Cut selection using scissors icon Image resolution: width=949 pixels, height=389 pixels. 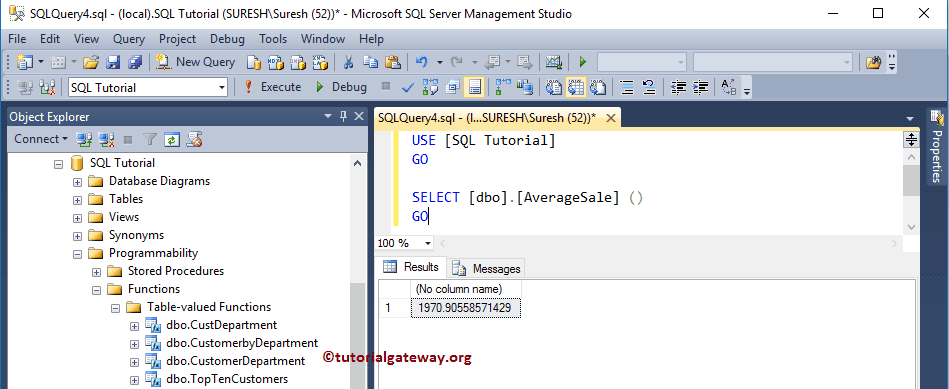coord(349,62)
